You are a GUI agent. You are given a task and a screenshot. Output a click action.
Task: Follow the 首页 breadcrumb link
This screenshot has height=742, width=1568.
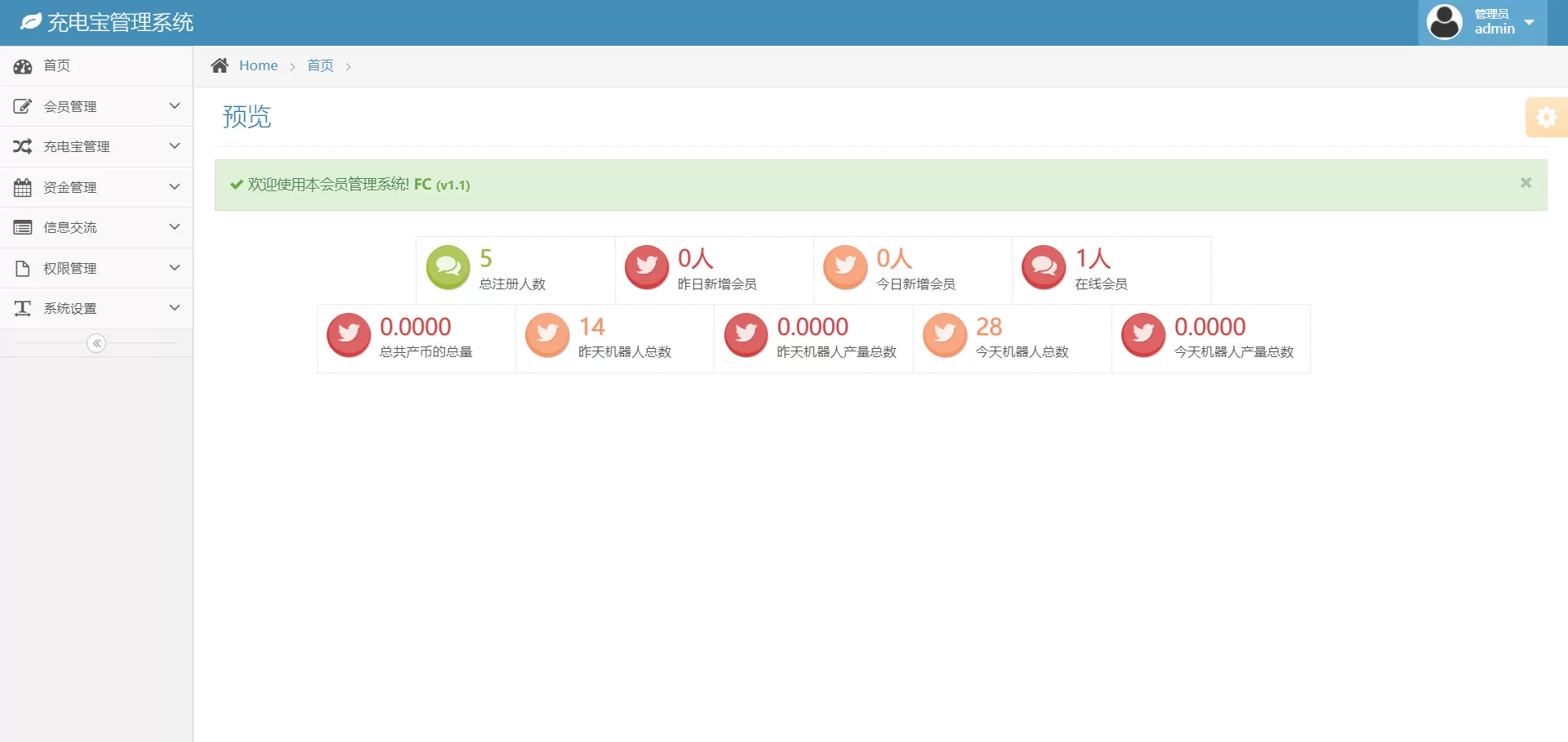tap(320, 65)
